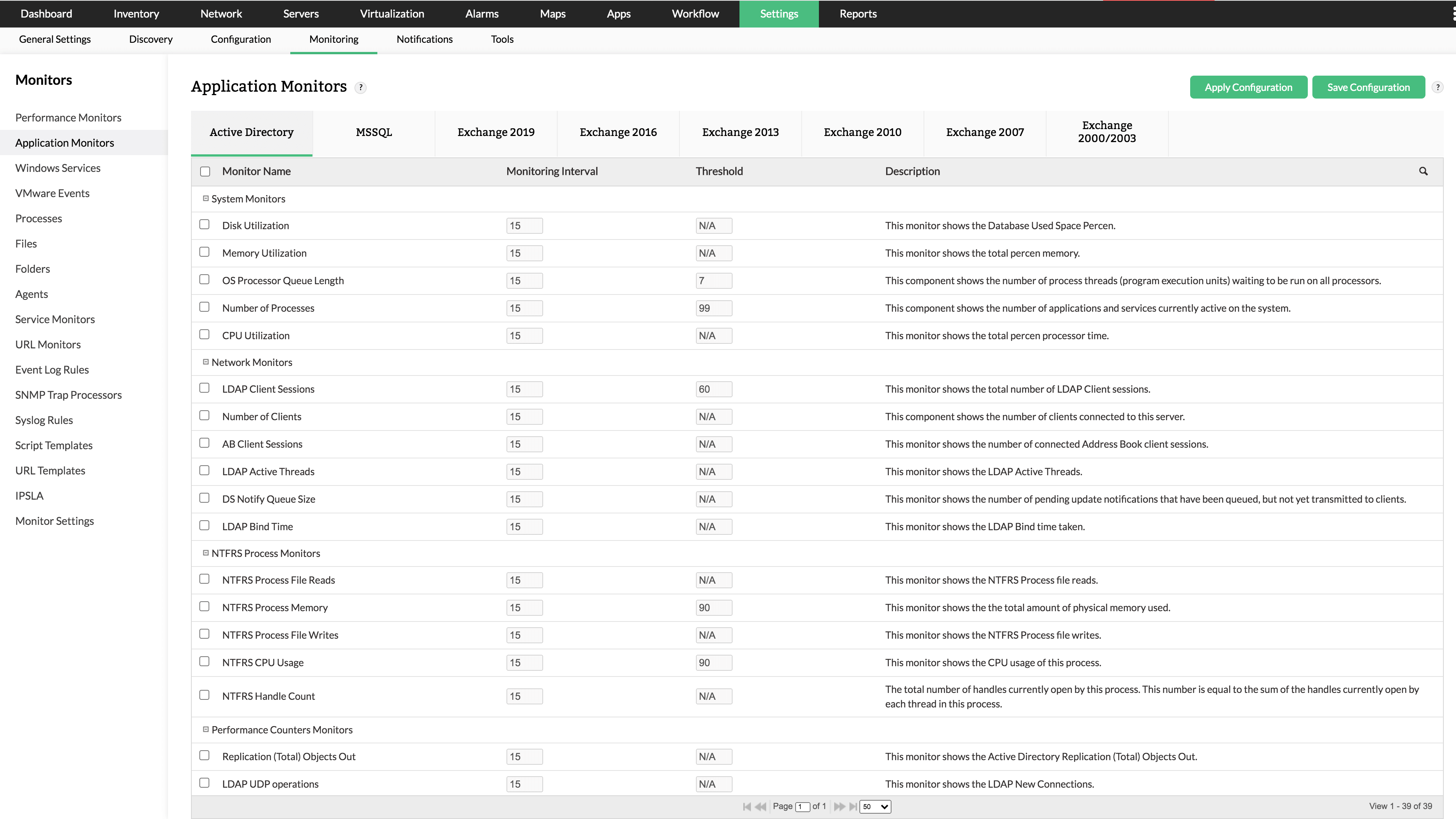
Task: Open search in the monitors table
Action: (1424, 171)
